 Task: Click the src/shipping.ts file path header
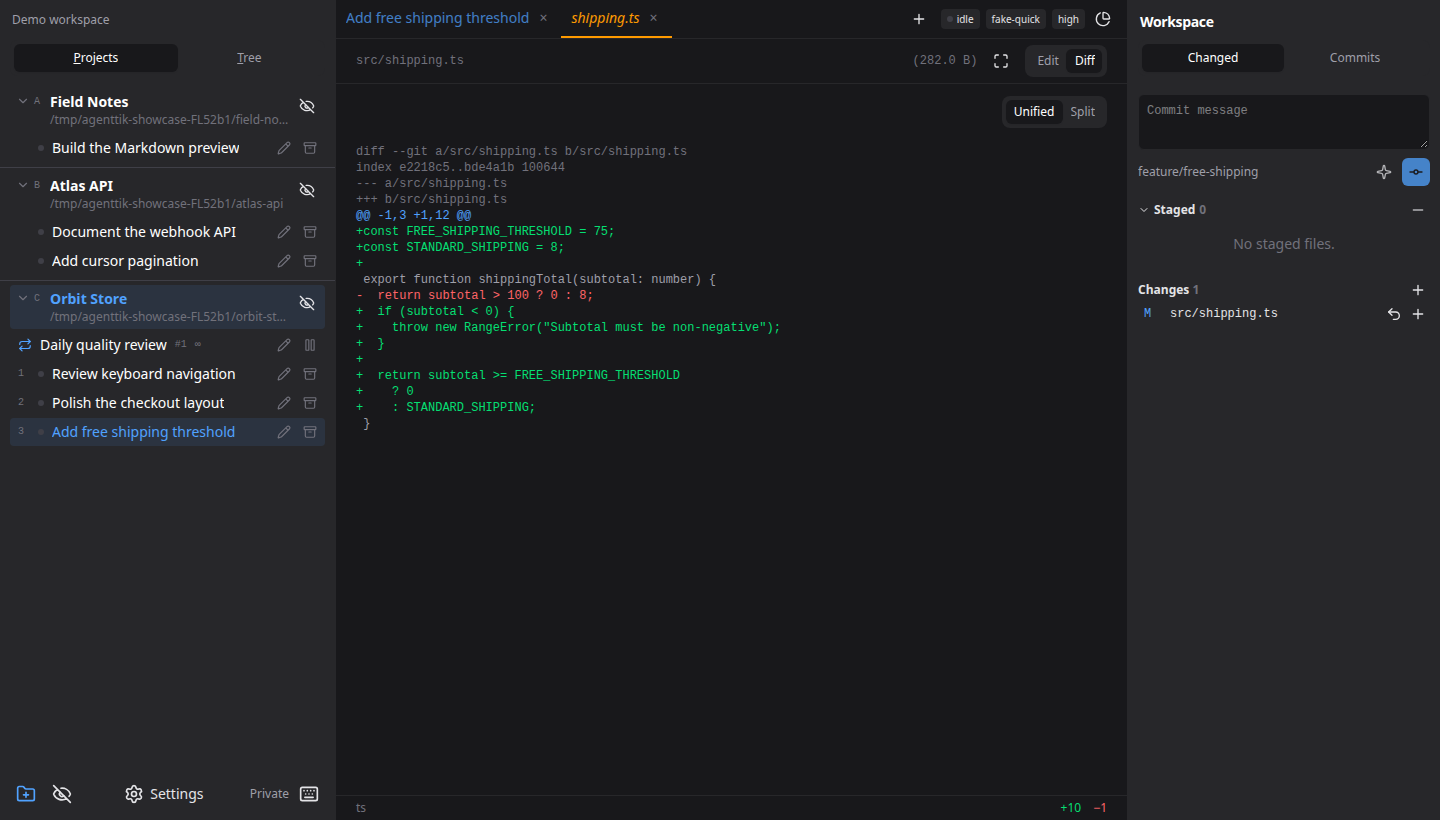(410, 61)
